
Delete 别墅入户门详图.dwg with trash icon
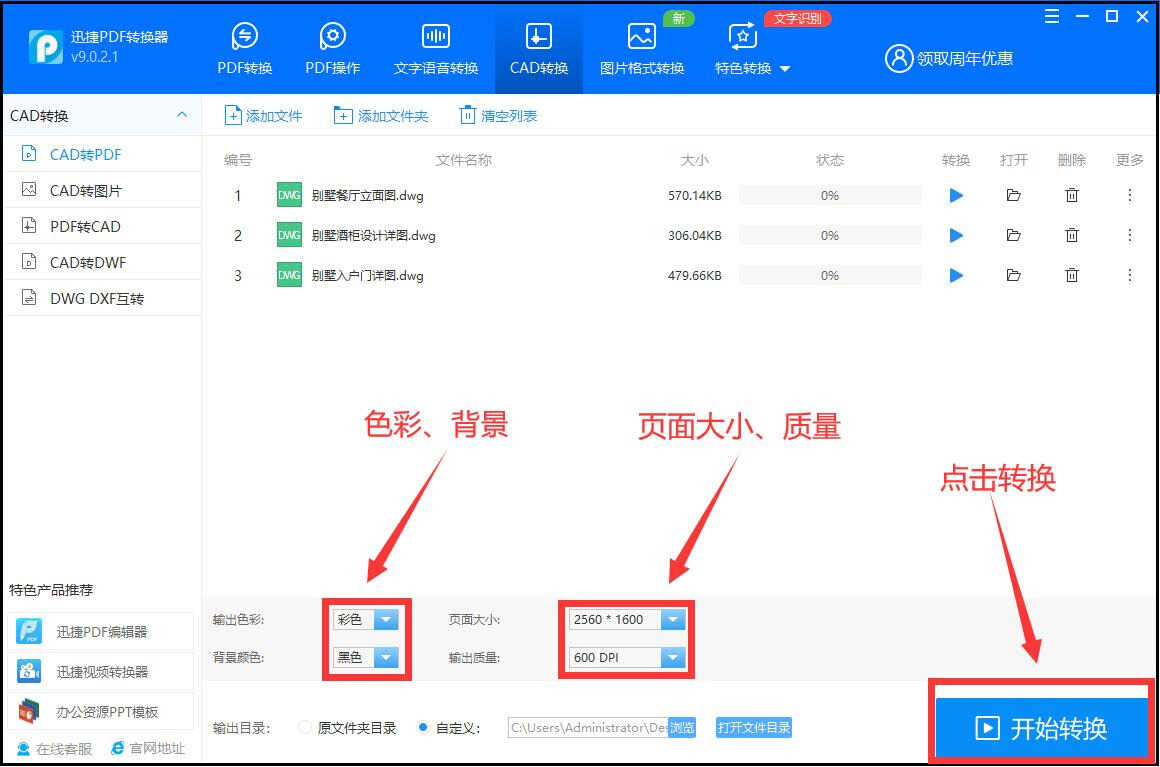click(1071, 275)
